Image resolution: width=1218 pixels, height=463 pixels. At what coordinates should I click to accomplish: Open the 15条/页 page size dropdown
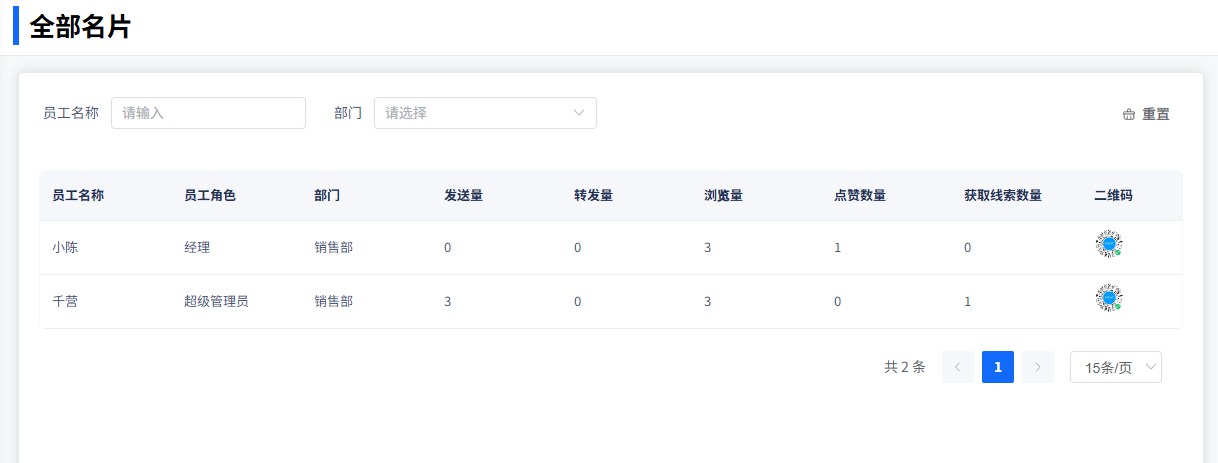[x=1115, y=367]
